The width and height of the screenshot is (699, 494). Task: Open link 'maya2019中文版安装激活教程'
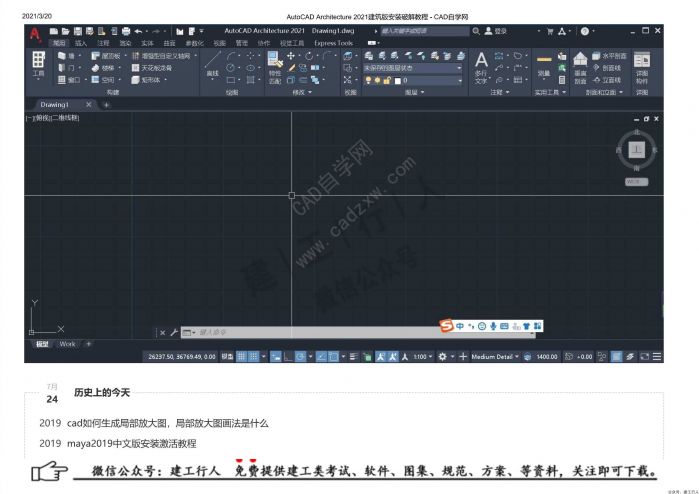[132, 444]
